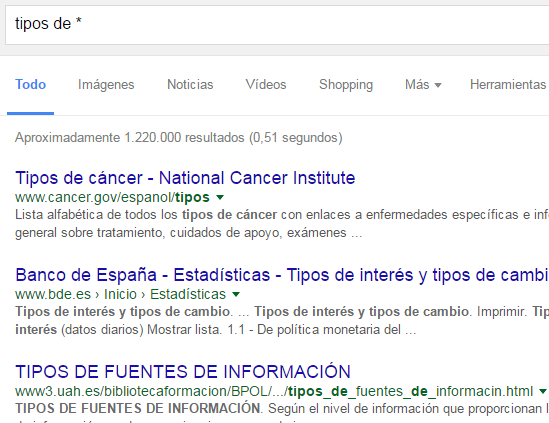This screenshot has width=549, height=423.
Task: Open Tipos de cáncer - National Cancer Institute result
Action: pyautogui.click(x=185, y=178)
